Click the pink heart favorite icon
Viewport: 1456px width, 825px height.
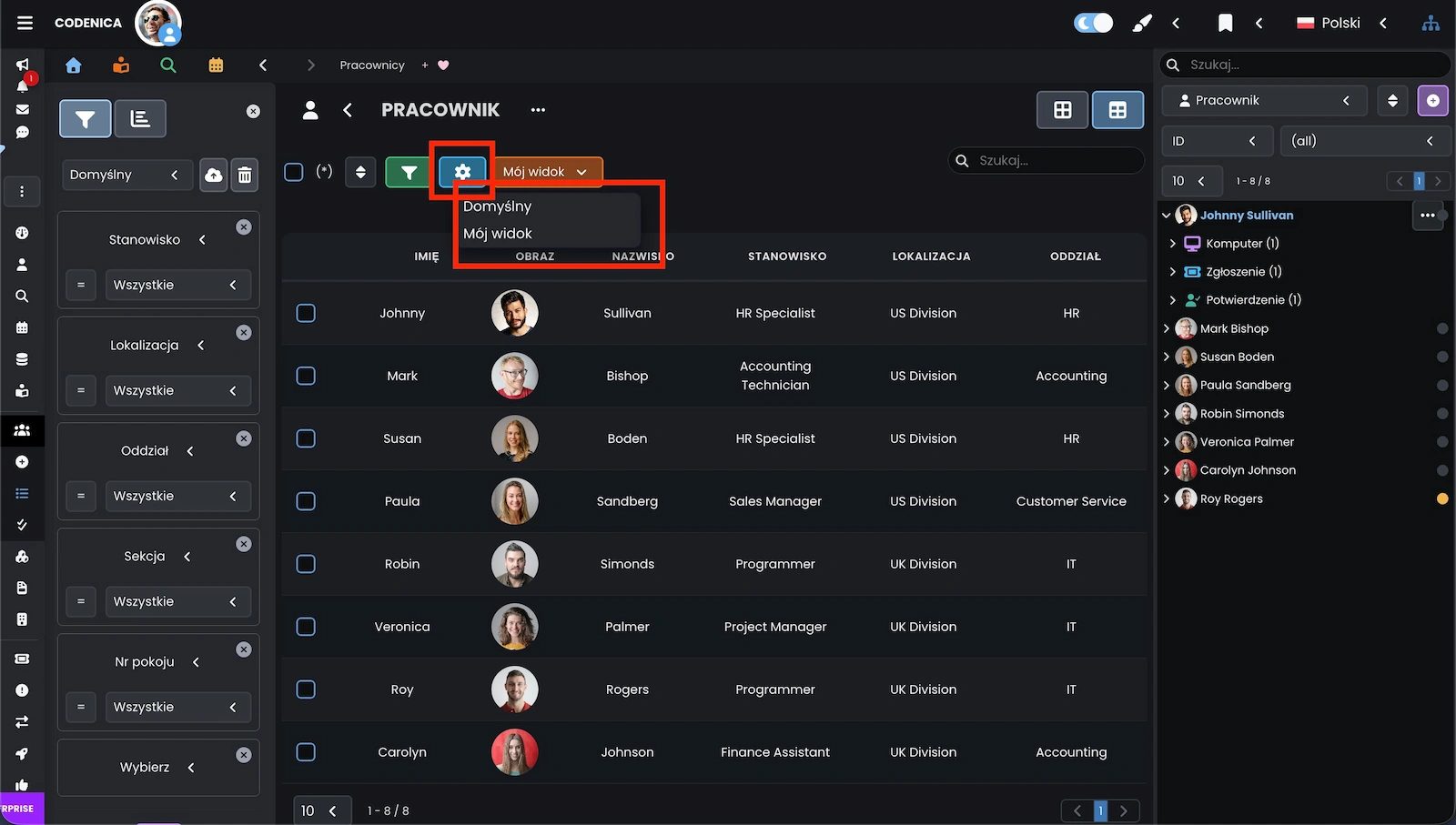443,65
